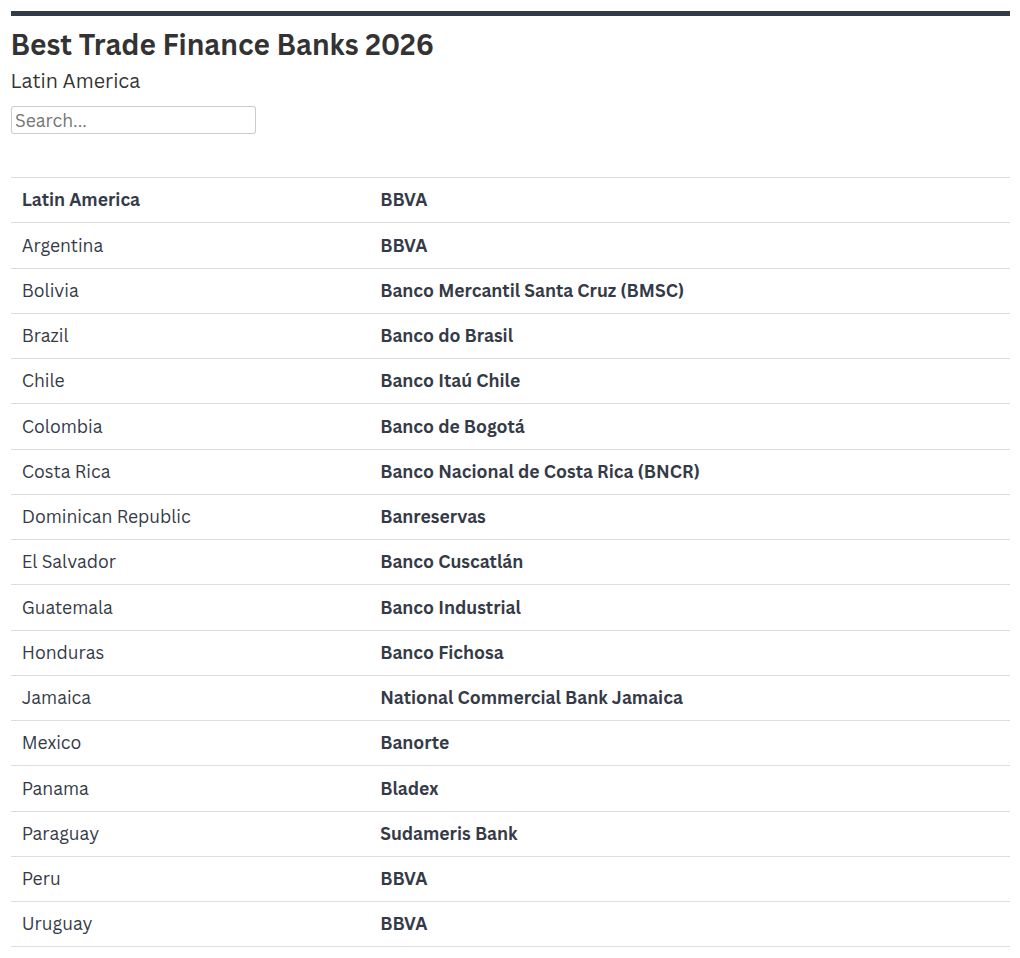Select BBVA in the Uruguay row

click(403, 924)
